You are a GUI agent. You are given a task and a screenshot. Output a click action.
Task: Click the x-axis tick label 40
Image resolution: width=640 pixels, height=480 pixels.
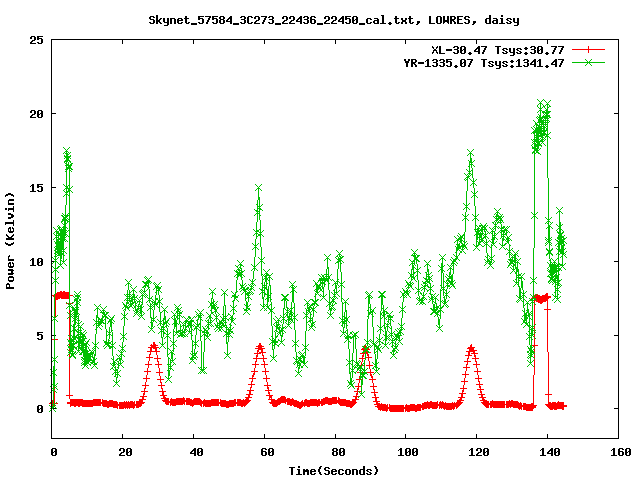194,453
